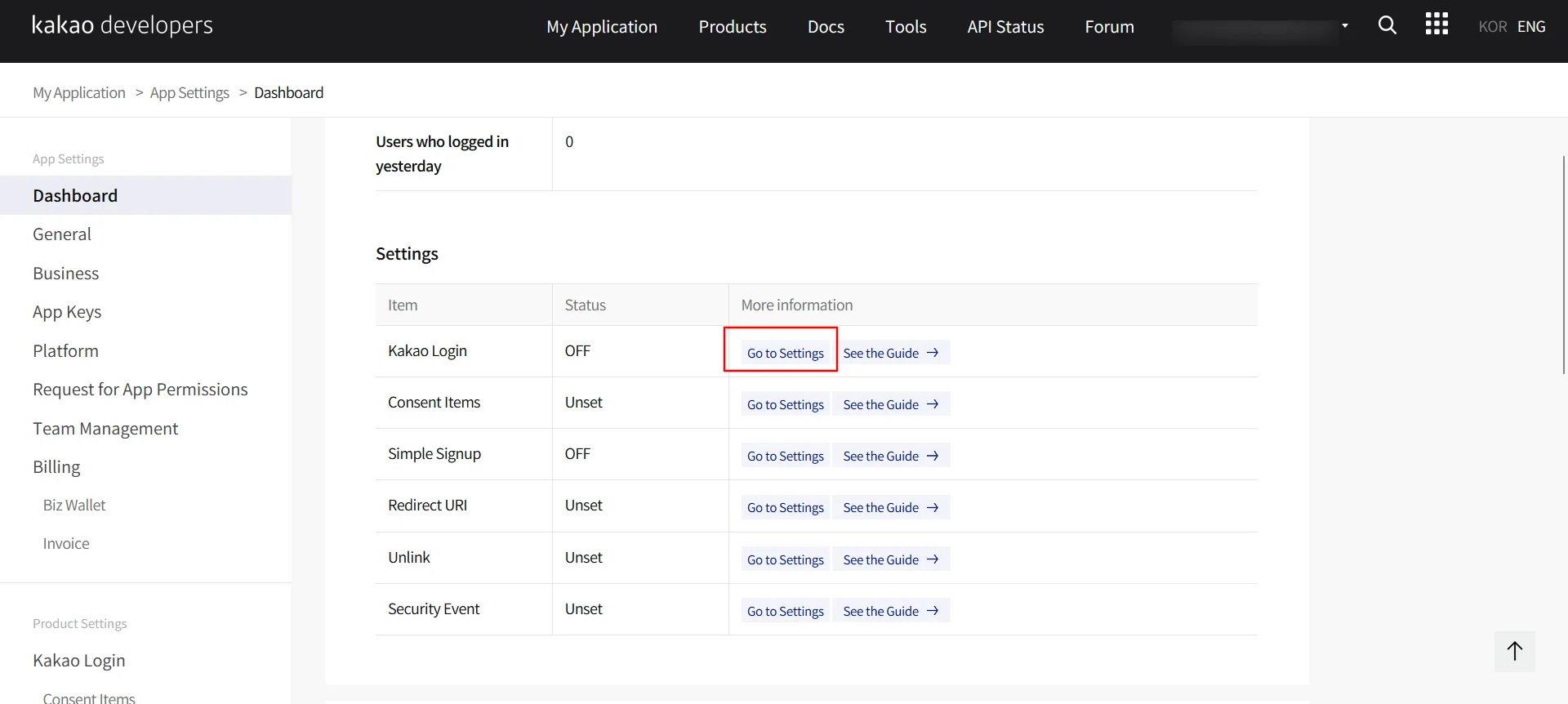Viewport: 1568px width, 704px height.
Task: Open the apps grid icon
Action: pyautogui.click(x=1437, y=25)
